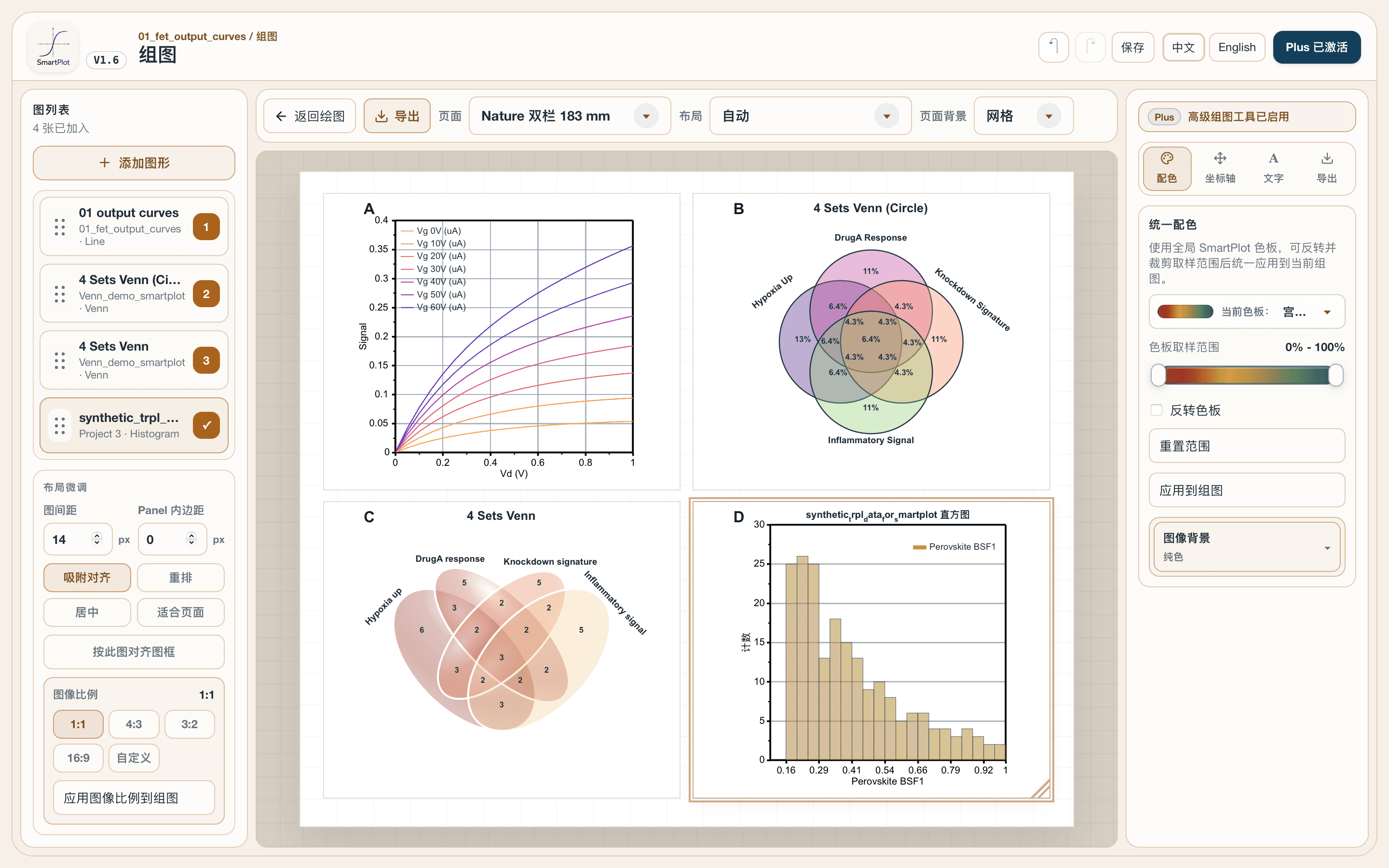Open the 页面 Nature 双栏 183 mm dropdown
1389x868 pixels.
point(570,116)
